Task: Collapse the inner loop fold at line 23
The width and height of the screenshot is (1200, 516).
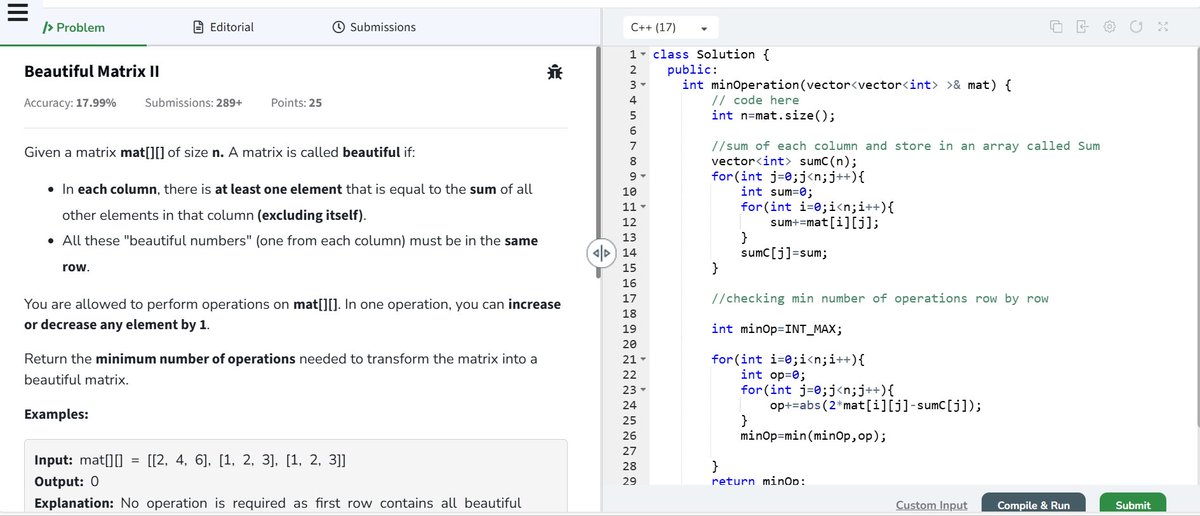Action: [x=644, y=389]
